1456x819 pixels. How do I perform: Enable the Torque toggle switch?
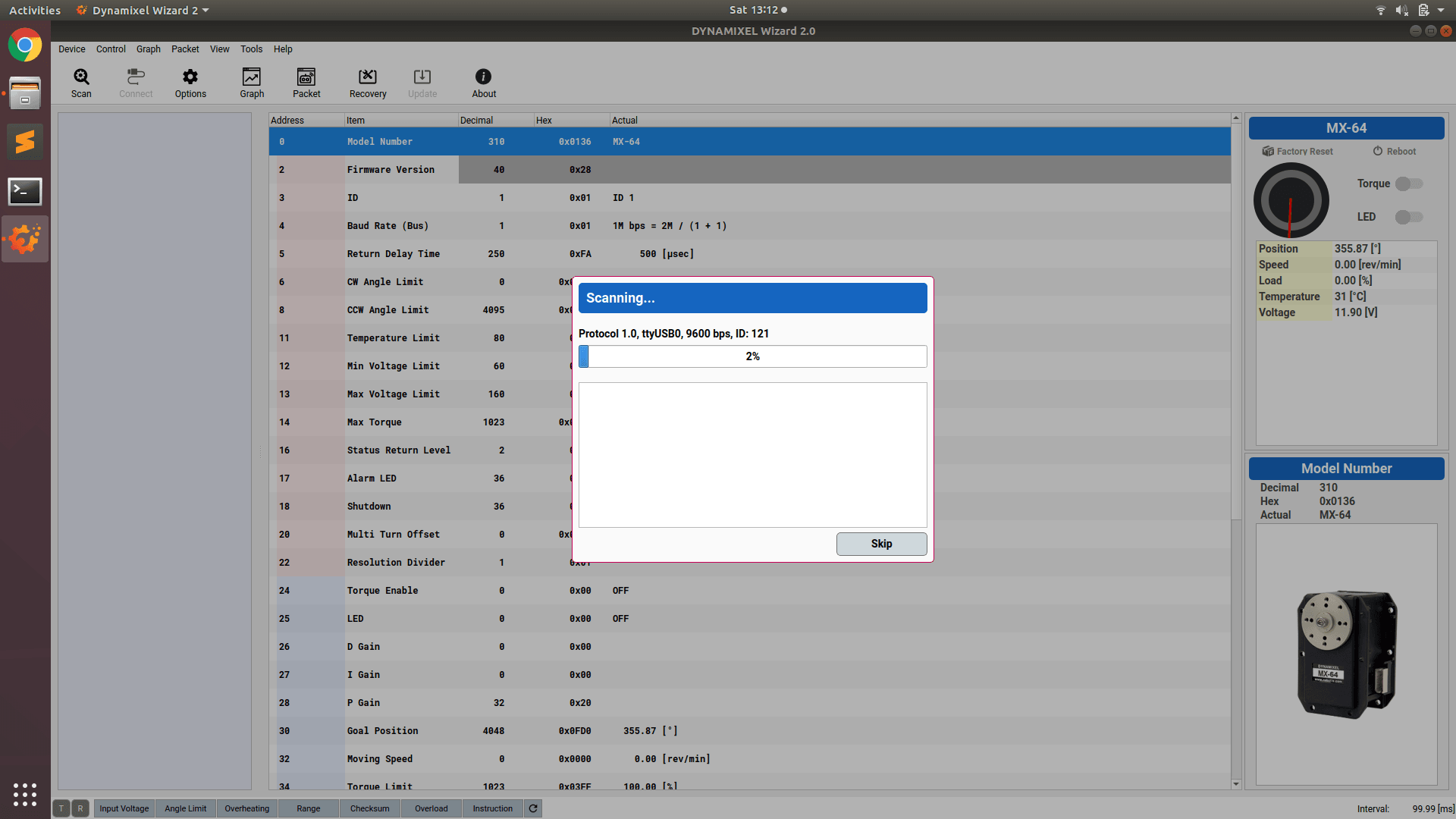(x=1409, y=184)
